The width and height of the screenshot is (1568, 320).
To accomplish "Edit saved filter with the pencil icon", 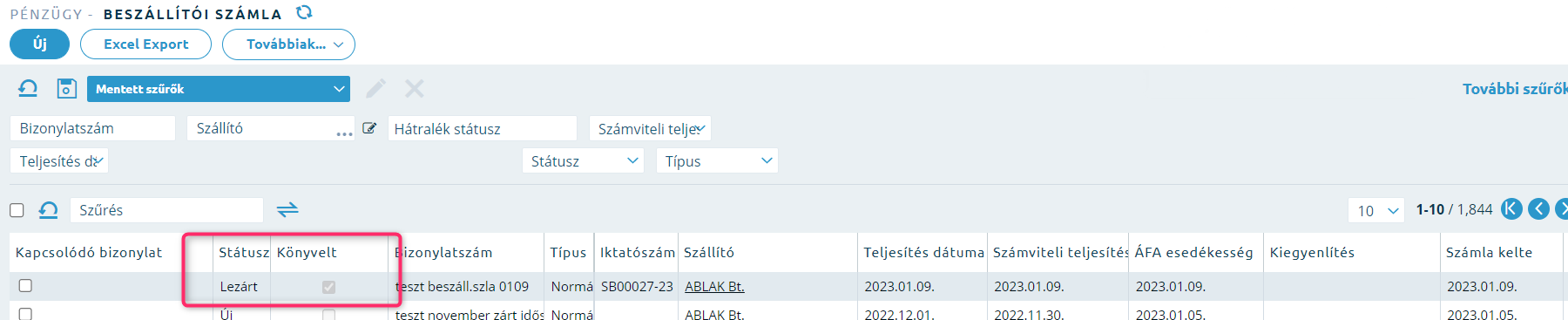I will point(375,88).
